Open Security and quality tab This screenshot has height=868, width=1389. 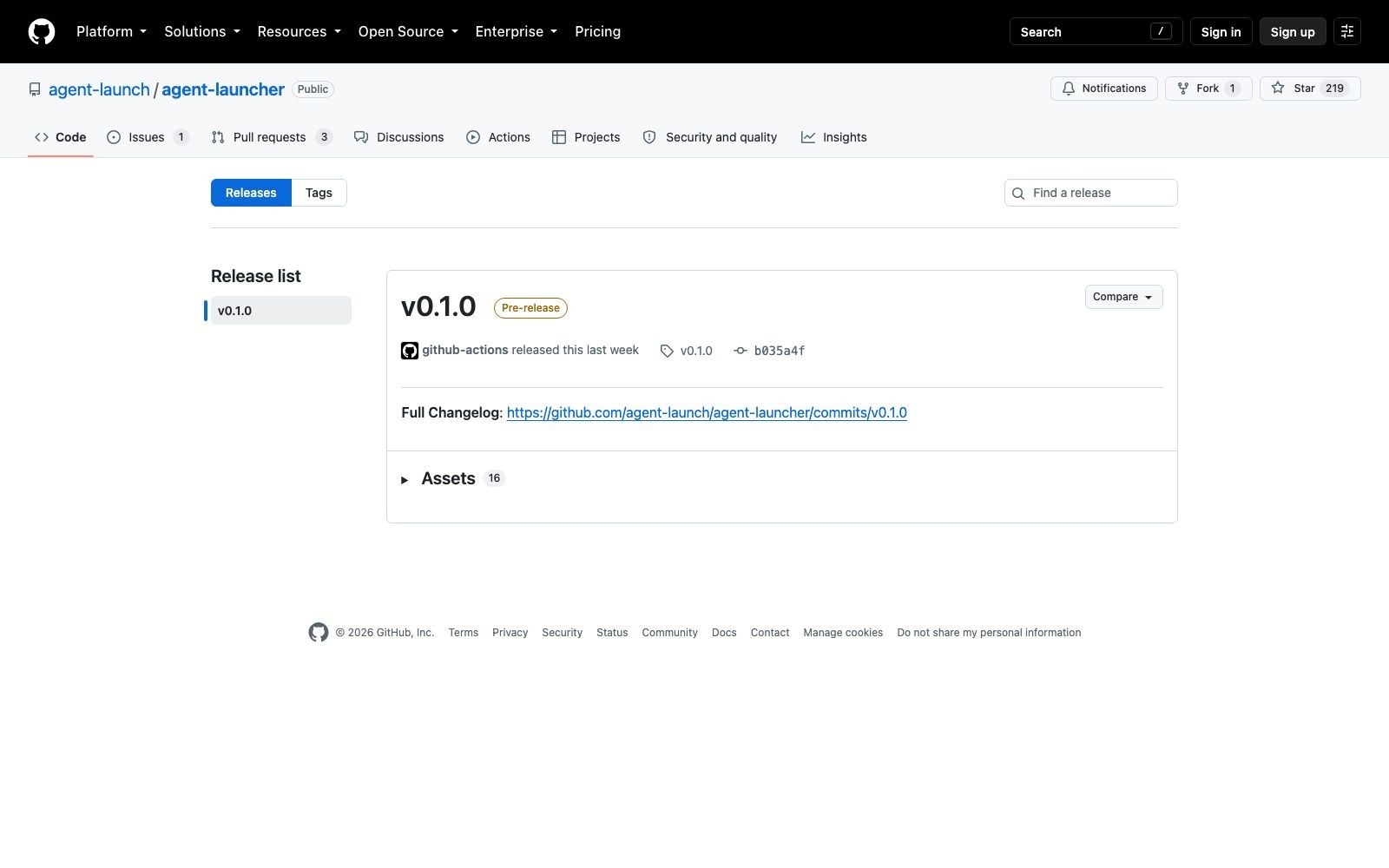coord(710,137)
